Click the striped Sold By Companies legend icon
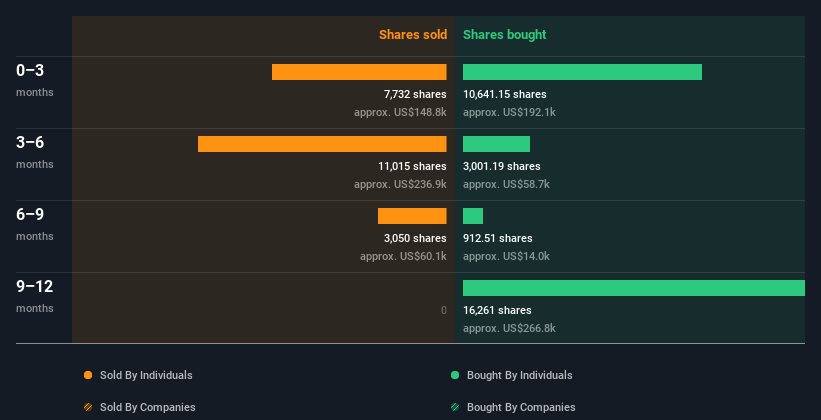Screen dimensions: 821x420 point(88,407)
